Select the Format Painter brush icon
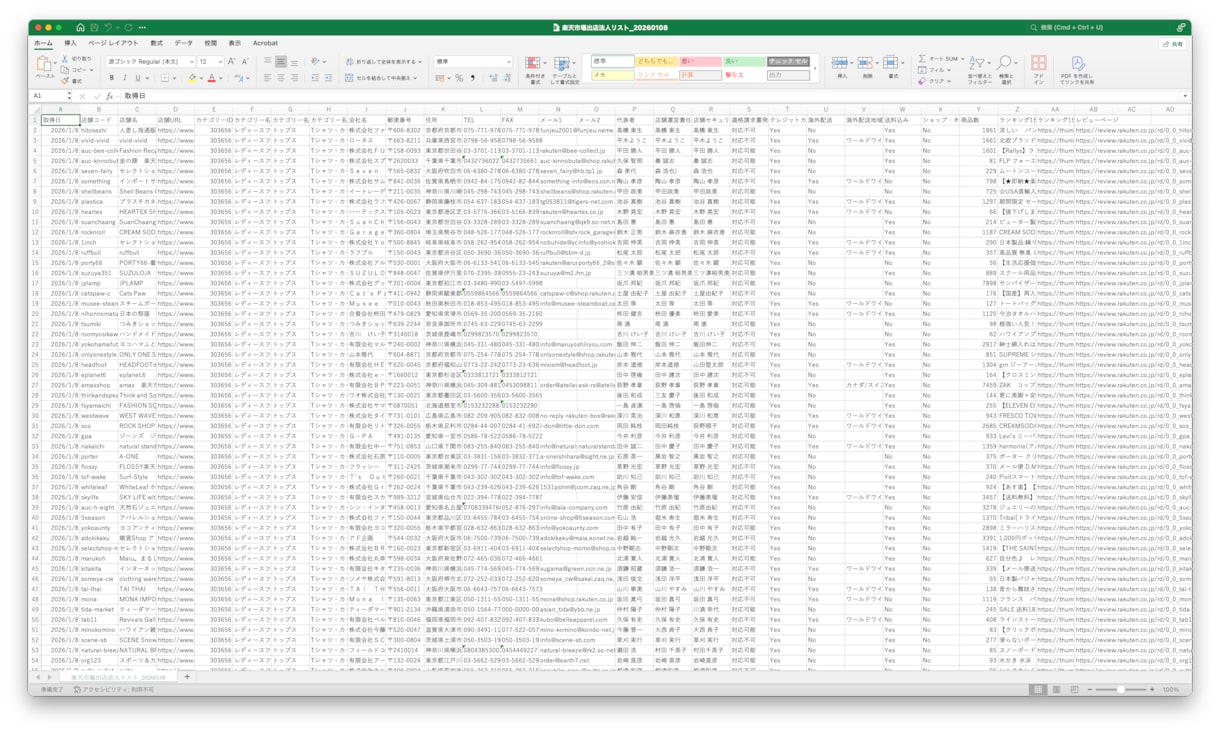 [x=66, y=80]
